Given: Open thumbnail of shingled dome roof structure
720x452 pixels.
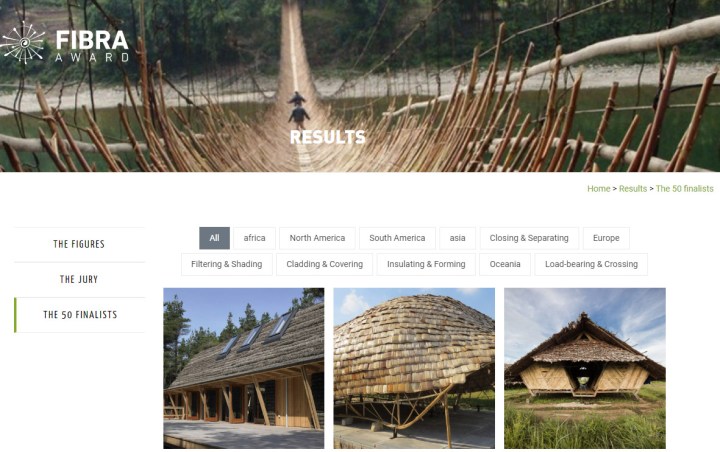Looking at the screenshot, I should point(414,368).
